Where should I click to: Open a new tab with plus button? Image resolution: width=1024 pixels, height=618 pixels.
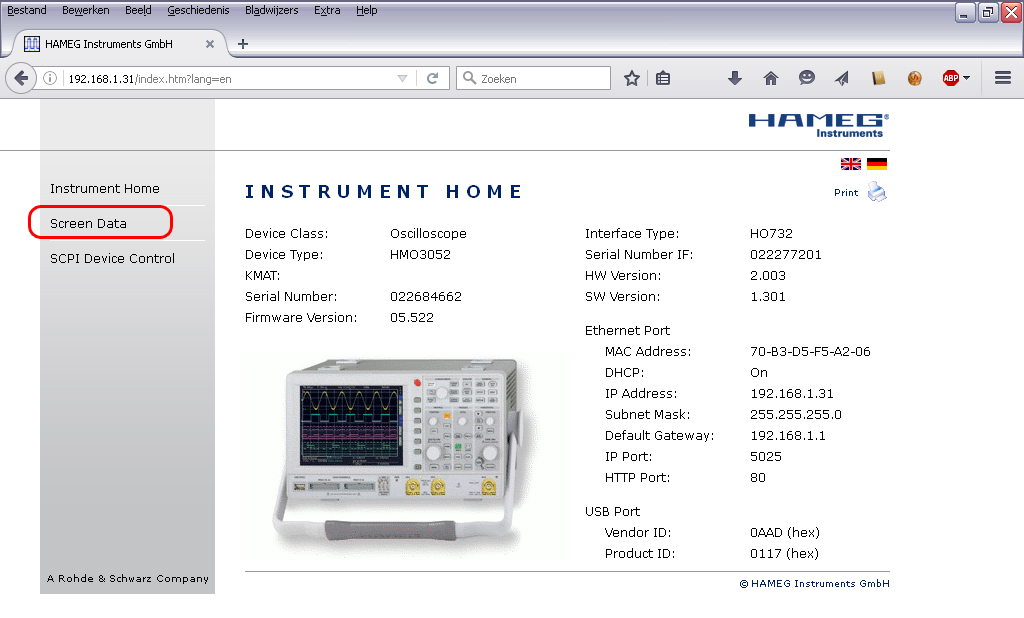tap(243, 44)
